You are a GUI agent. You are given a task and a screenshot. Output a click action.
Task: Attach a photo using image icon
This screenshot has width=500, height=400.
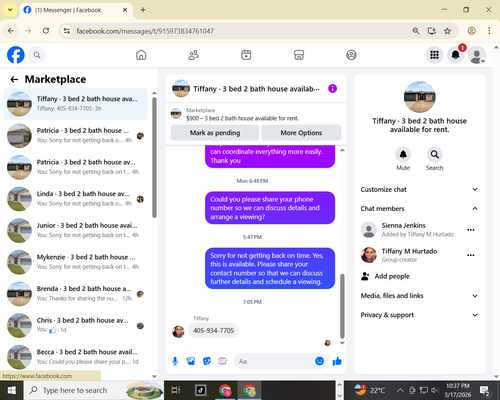191,361
